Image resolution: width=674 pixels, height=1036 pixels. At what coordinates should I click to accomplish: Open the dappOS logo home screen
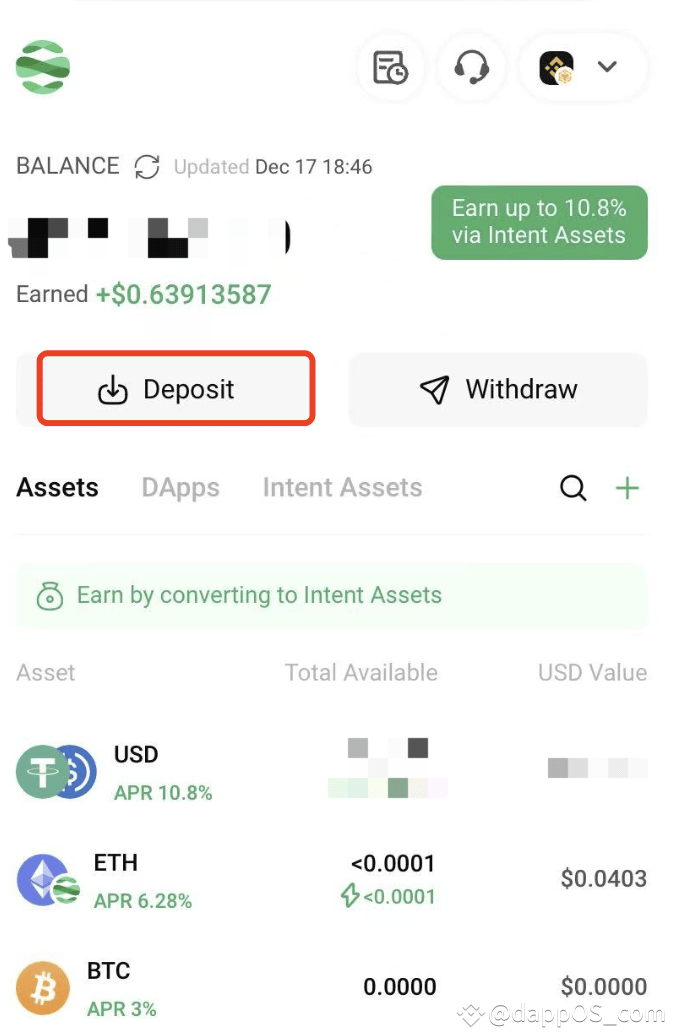[42, 67]
